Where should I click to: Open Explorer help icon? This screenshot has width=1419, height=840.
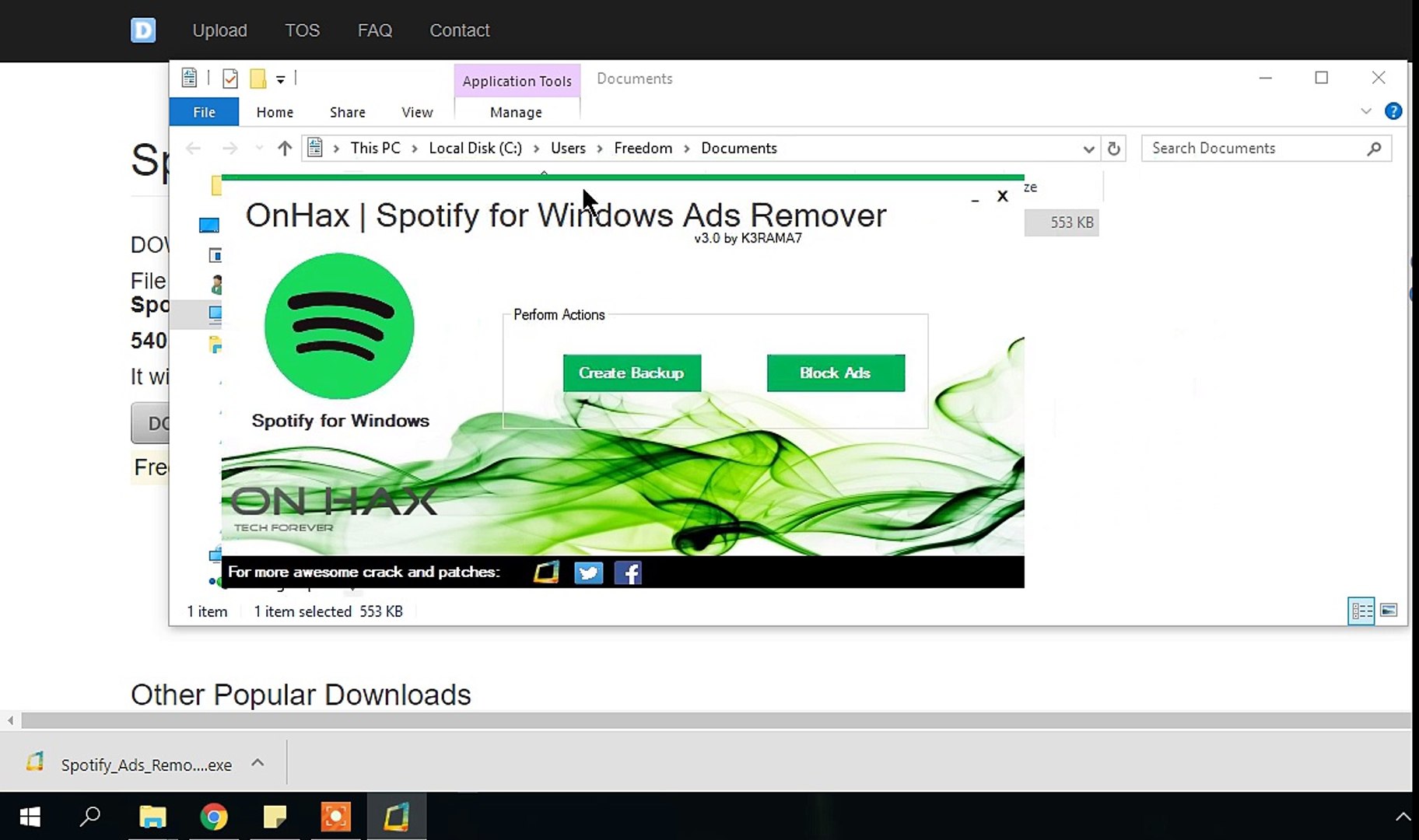tap(1393, 111)
